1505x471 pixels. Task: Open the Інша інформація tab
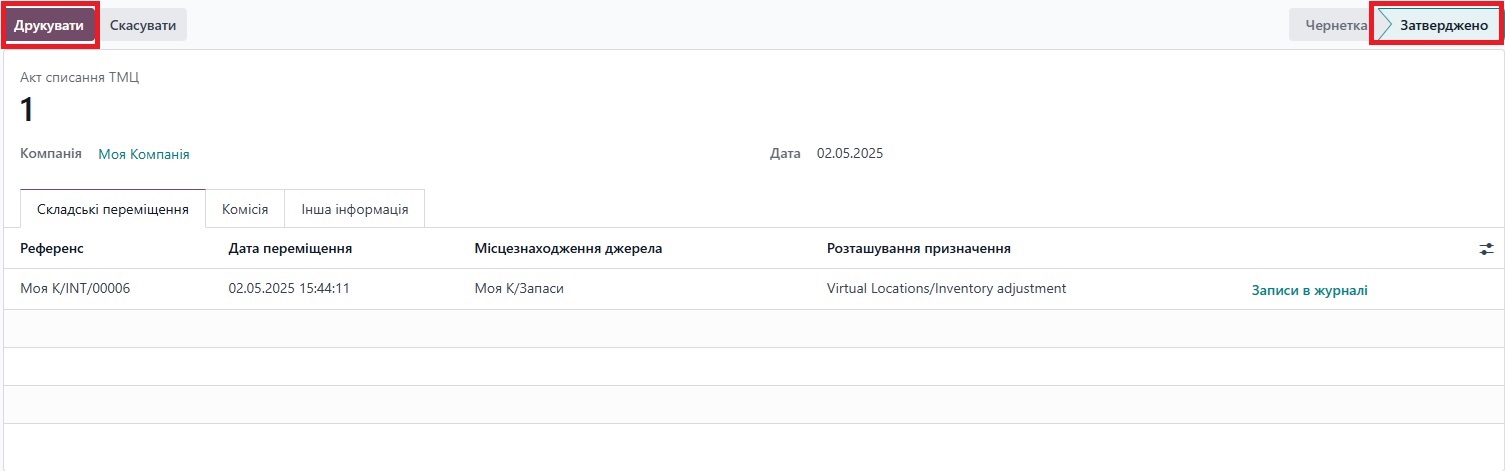(355, 209)
